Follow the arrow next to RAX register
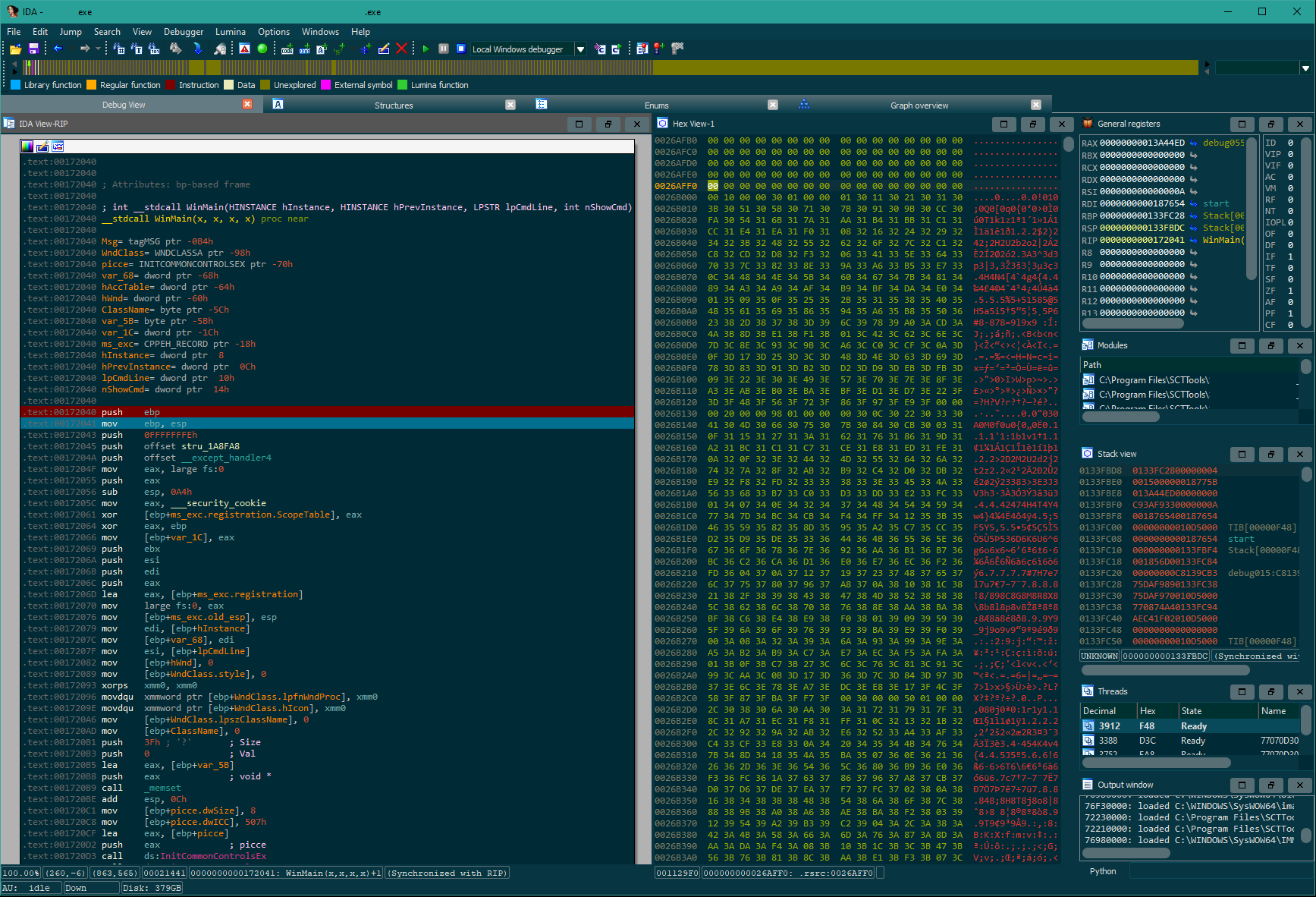 click(1193, 143)
